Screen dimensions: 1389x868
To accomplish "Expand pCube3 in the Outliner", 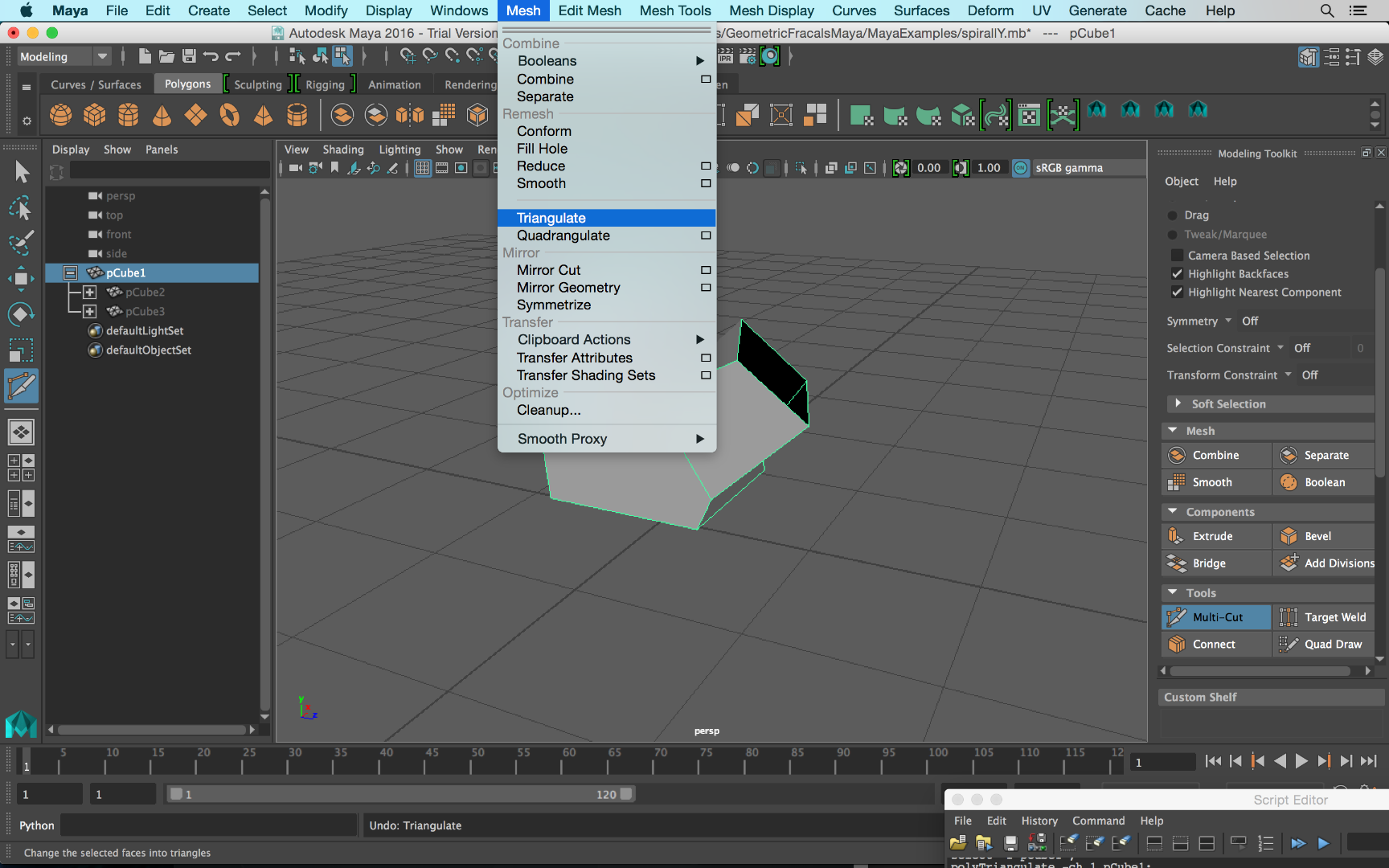I will click(x=90, y=312).
